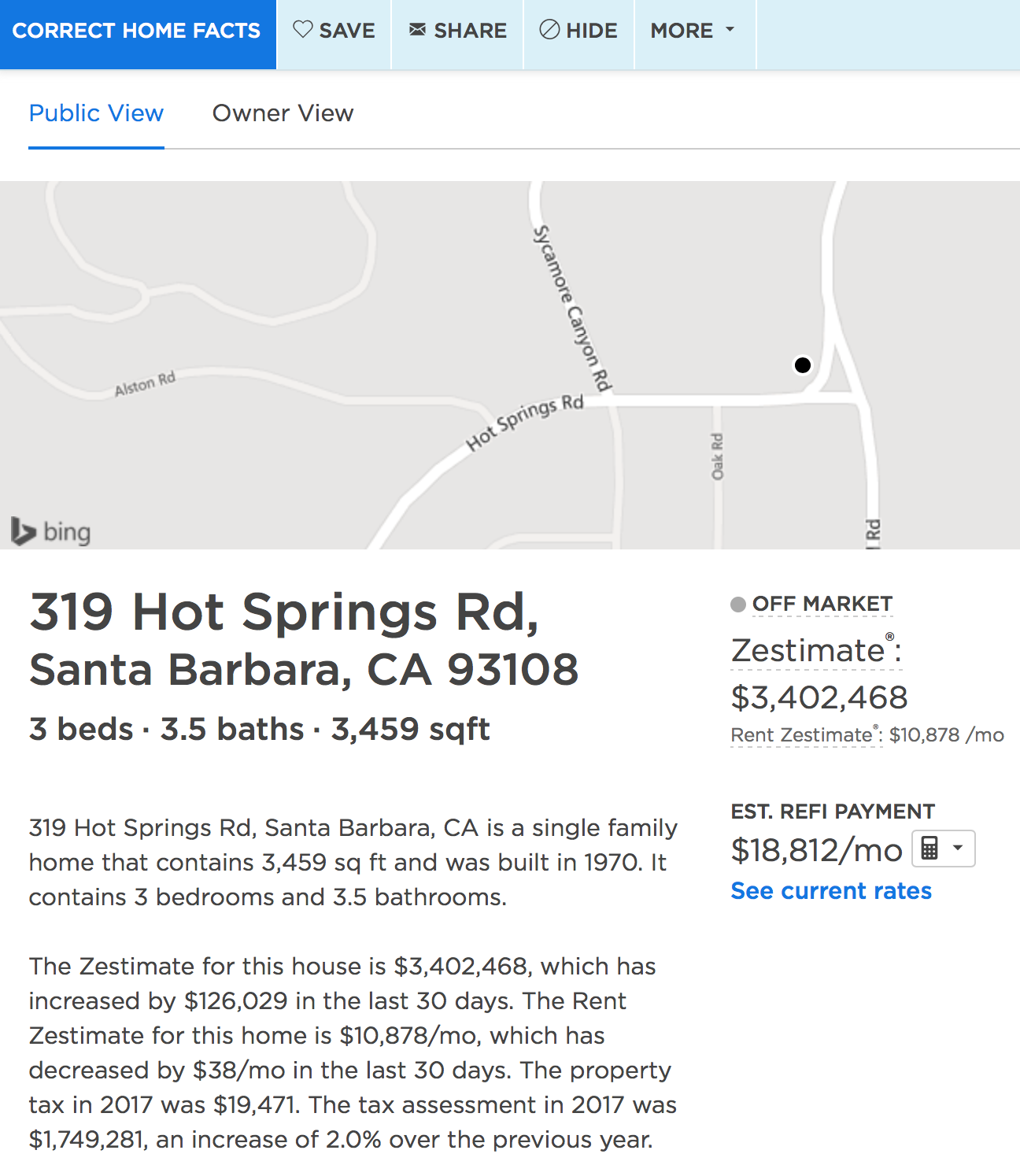Image resolution: width=1020 pixels, height=1176 pixels.
Task: Switch to the Public View tab
Action: pyautogui.click(x=96, y=113)
